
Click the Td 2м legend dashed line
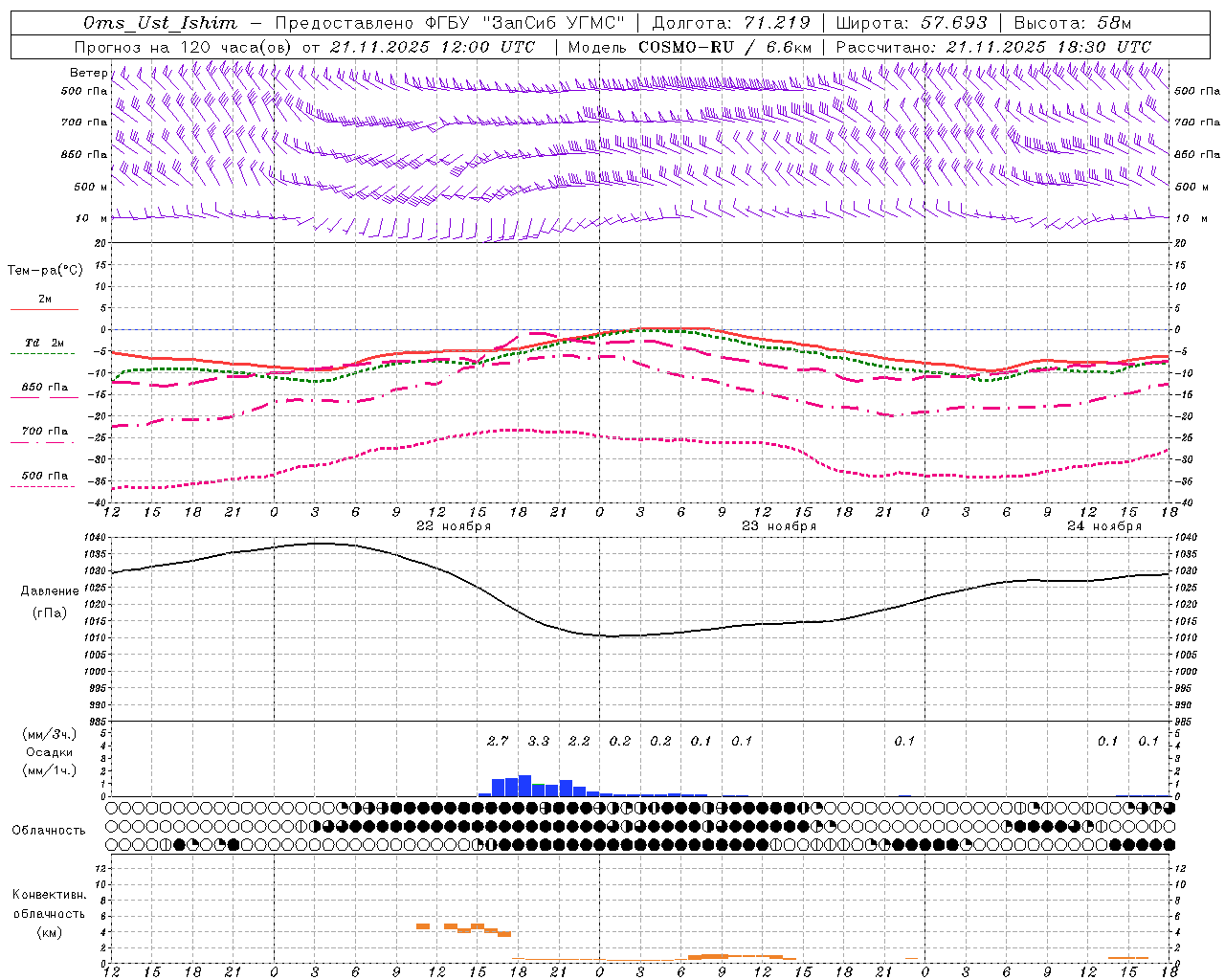[42, 354]
